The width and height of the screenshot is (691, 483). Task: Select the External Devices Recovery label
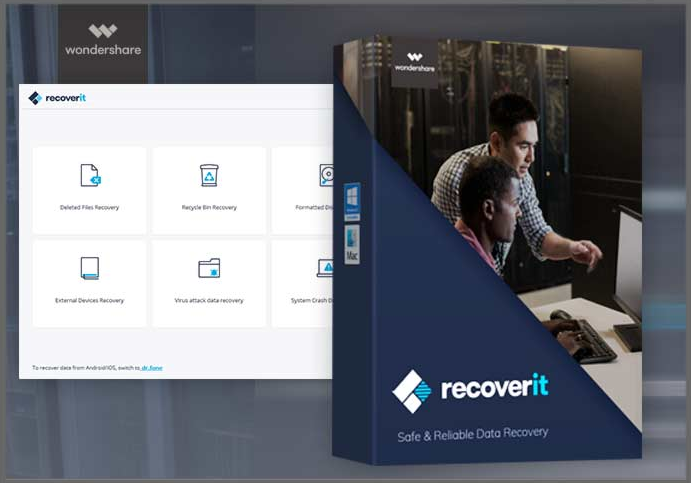click(89, 301)
